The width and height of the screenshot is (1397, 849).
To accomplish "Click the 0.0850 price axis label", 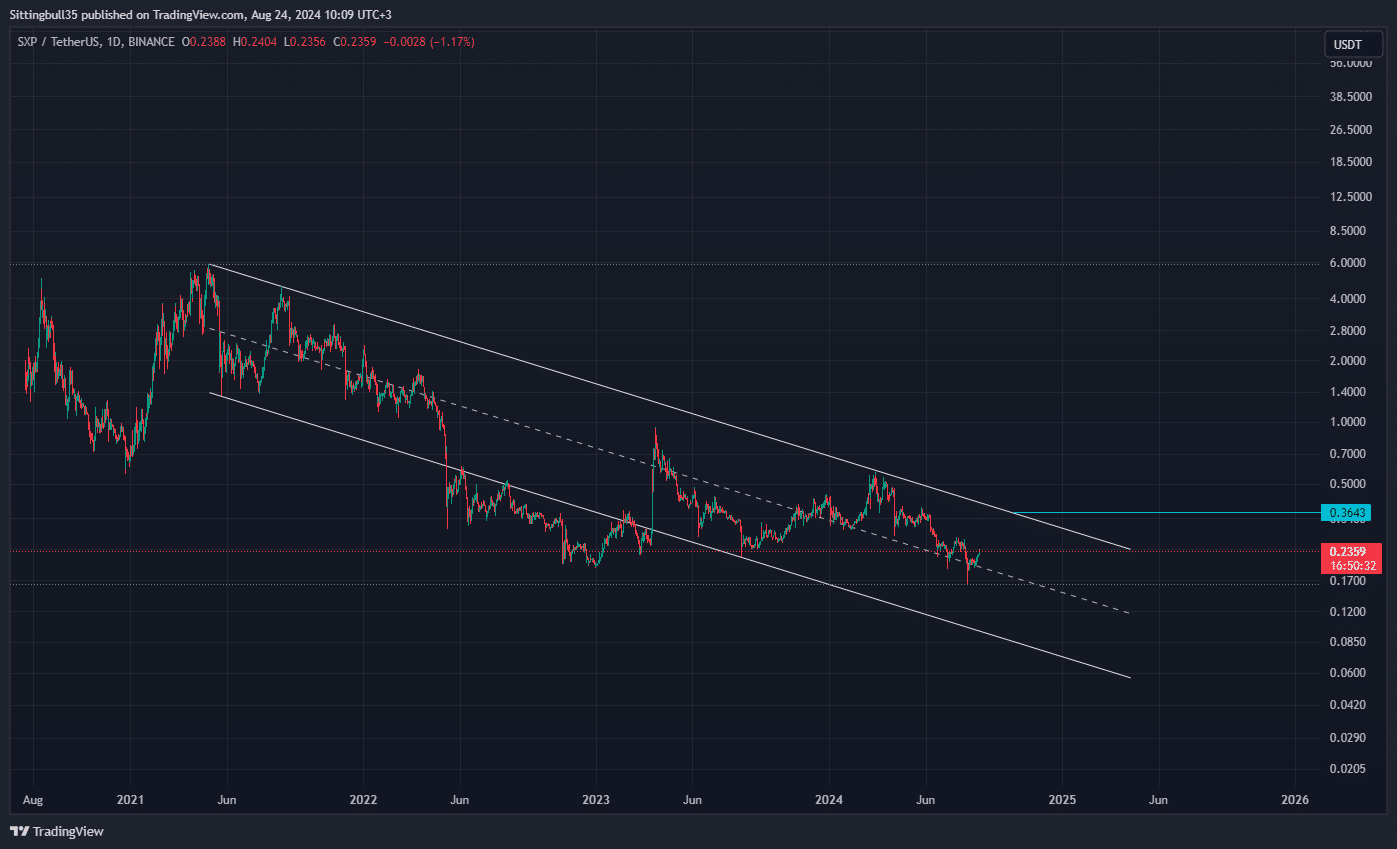I will 1349,641.
